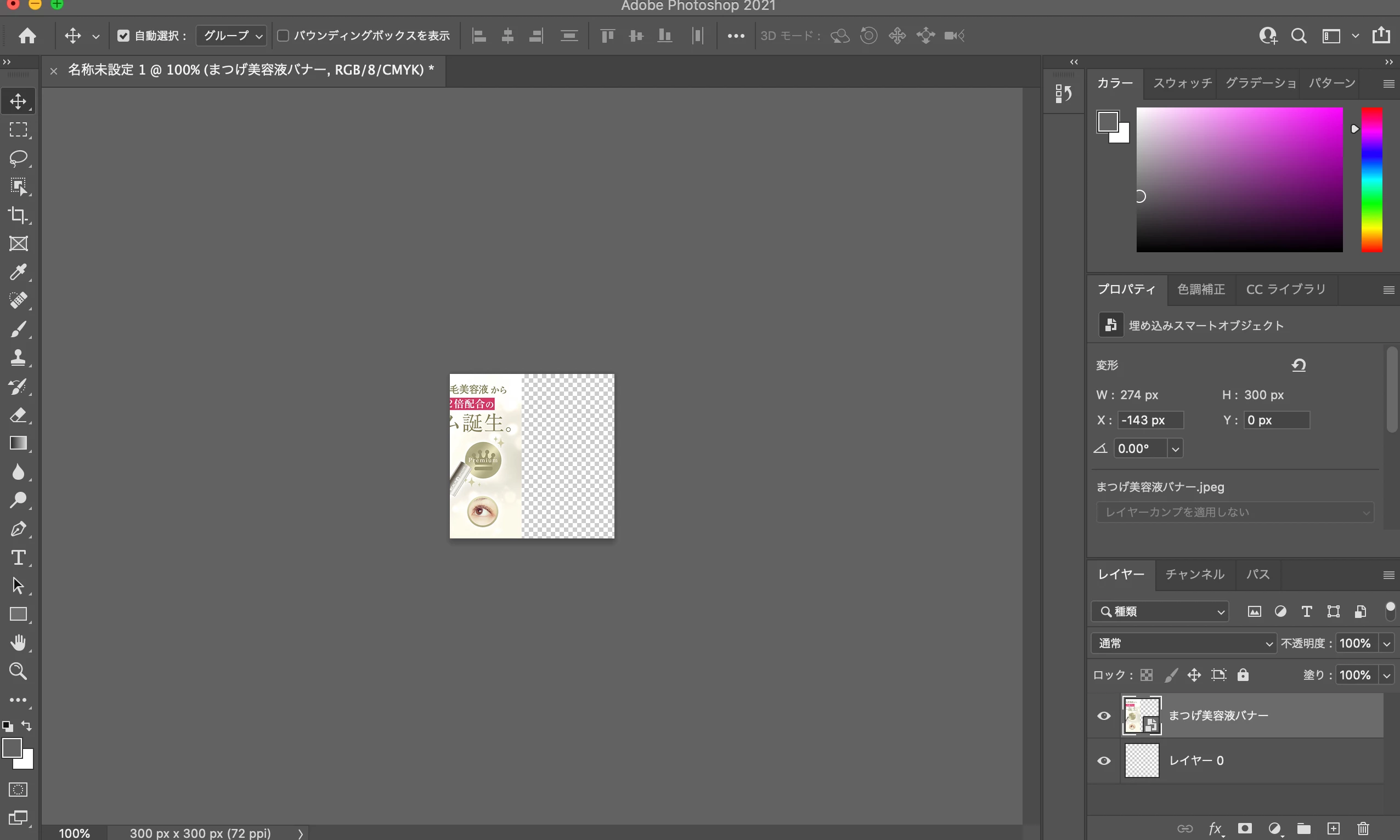Open the 色調補正 panel tab
The width and height of the screenshot is (1400, 840).
(x=1201, y=290)
